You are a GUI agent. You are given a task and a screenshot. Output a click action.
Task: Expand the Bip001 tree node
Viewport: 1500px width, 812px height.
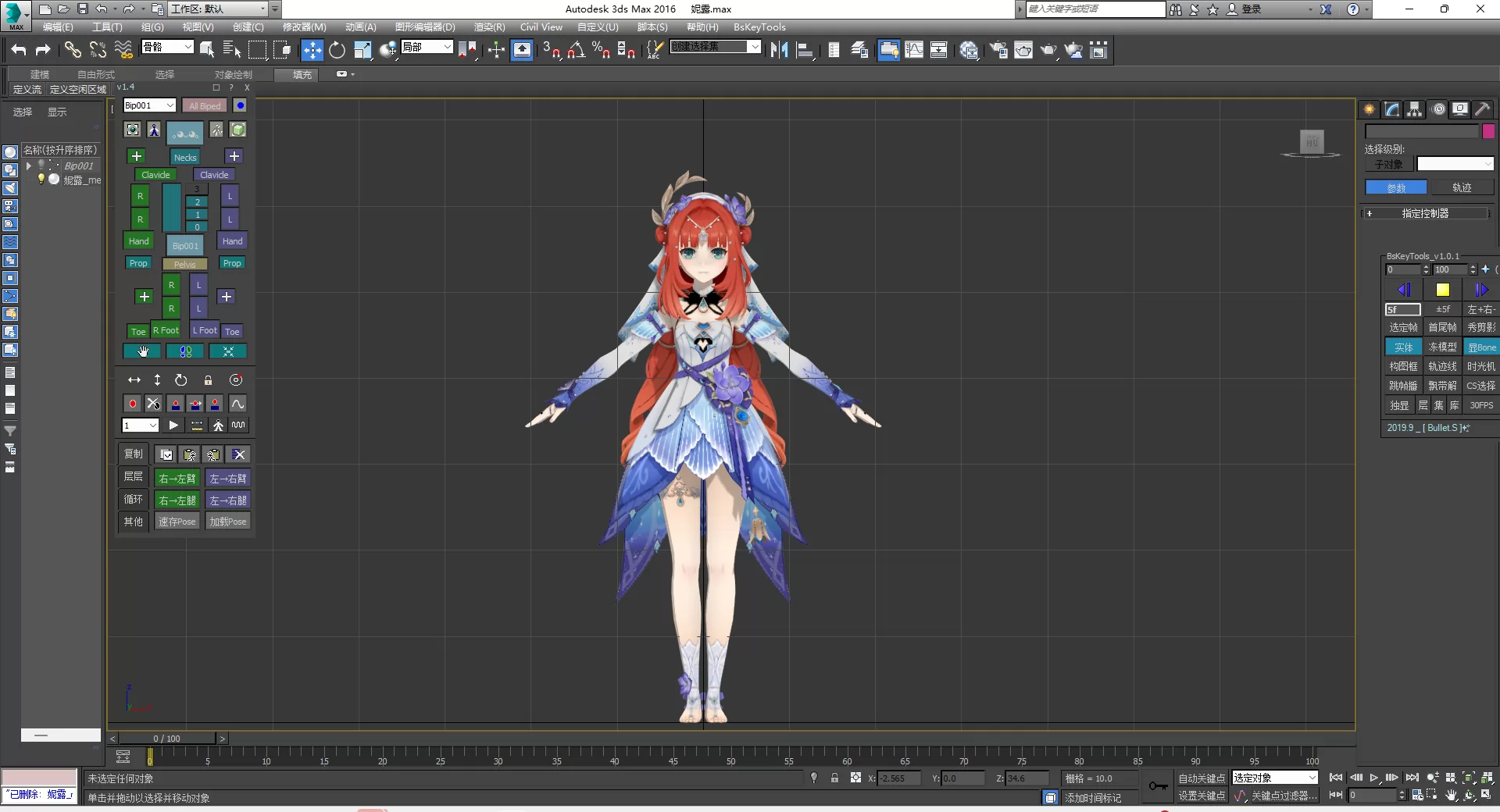pos(29,166)
